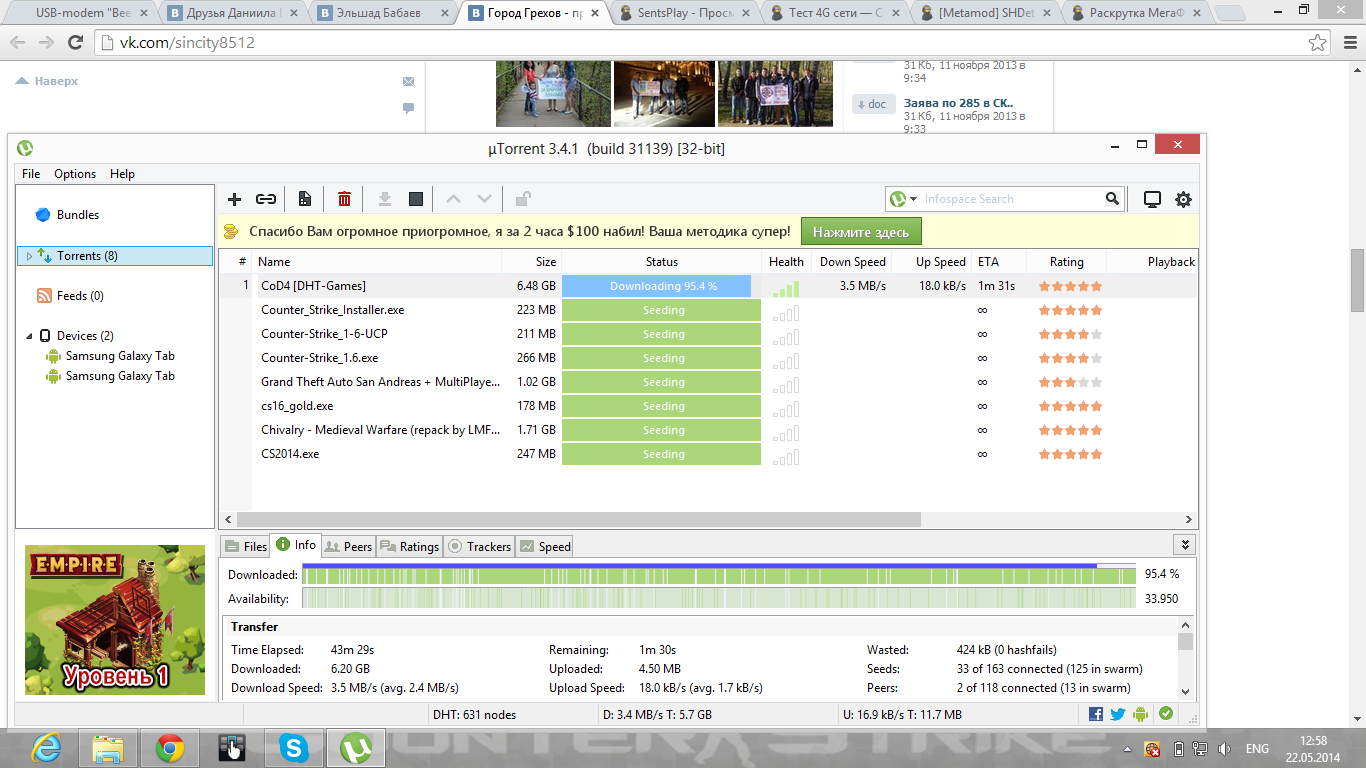Image resolution: width=1366 pixels, height=768 pixels.
Task: Click the Twitter icon in status bar
Action: click(1118, 714)
